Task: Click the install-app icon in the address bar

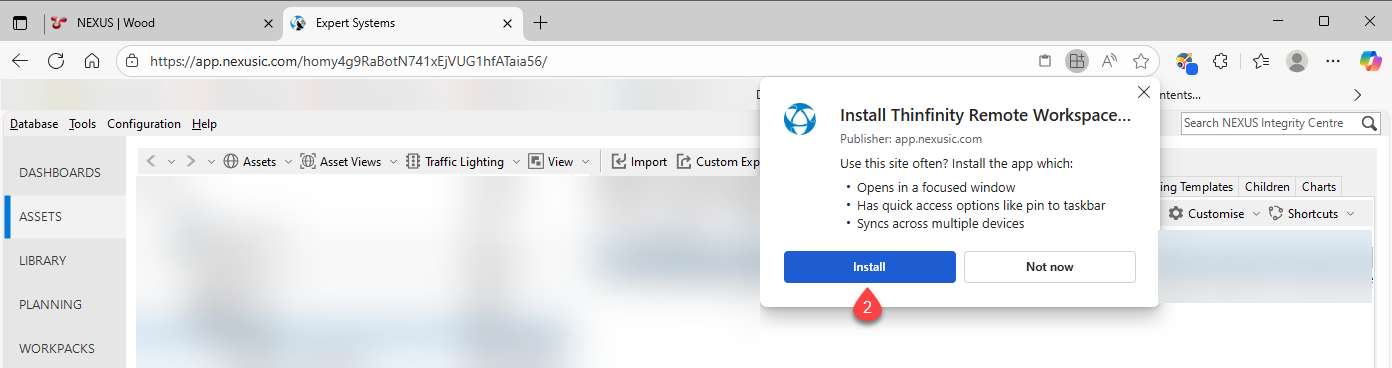Action: (1076, 61)
